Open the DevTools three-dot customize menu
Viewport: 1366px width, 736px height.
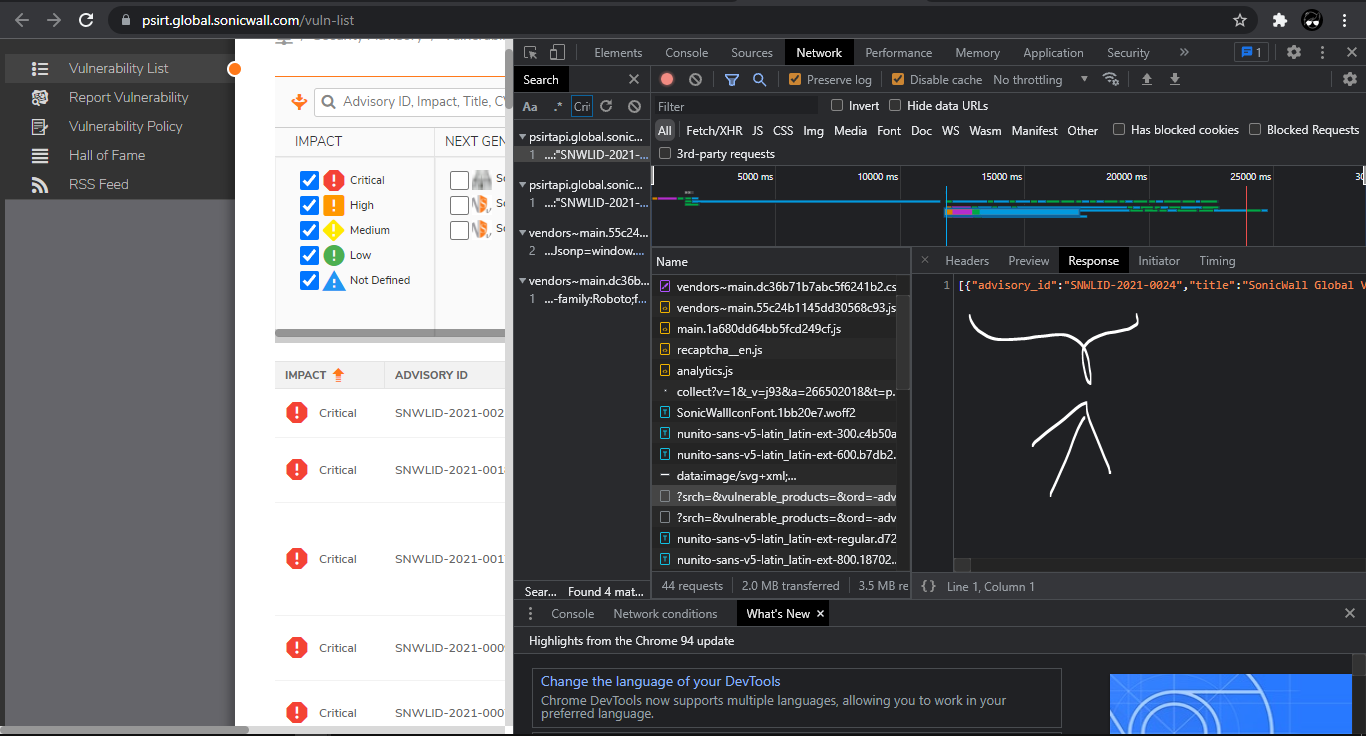click(1323, 52)
